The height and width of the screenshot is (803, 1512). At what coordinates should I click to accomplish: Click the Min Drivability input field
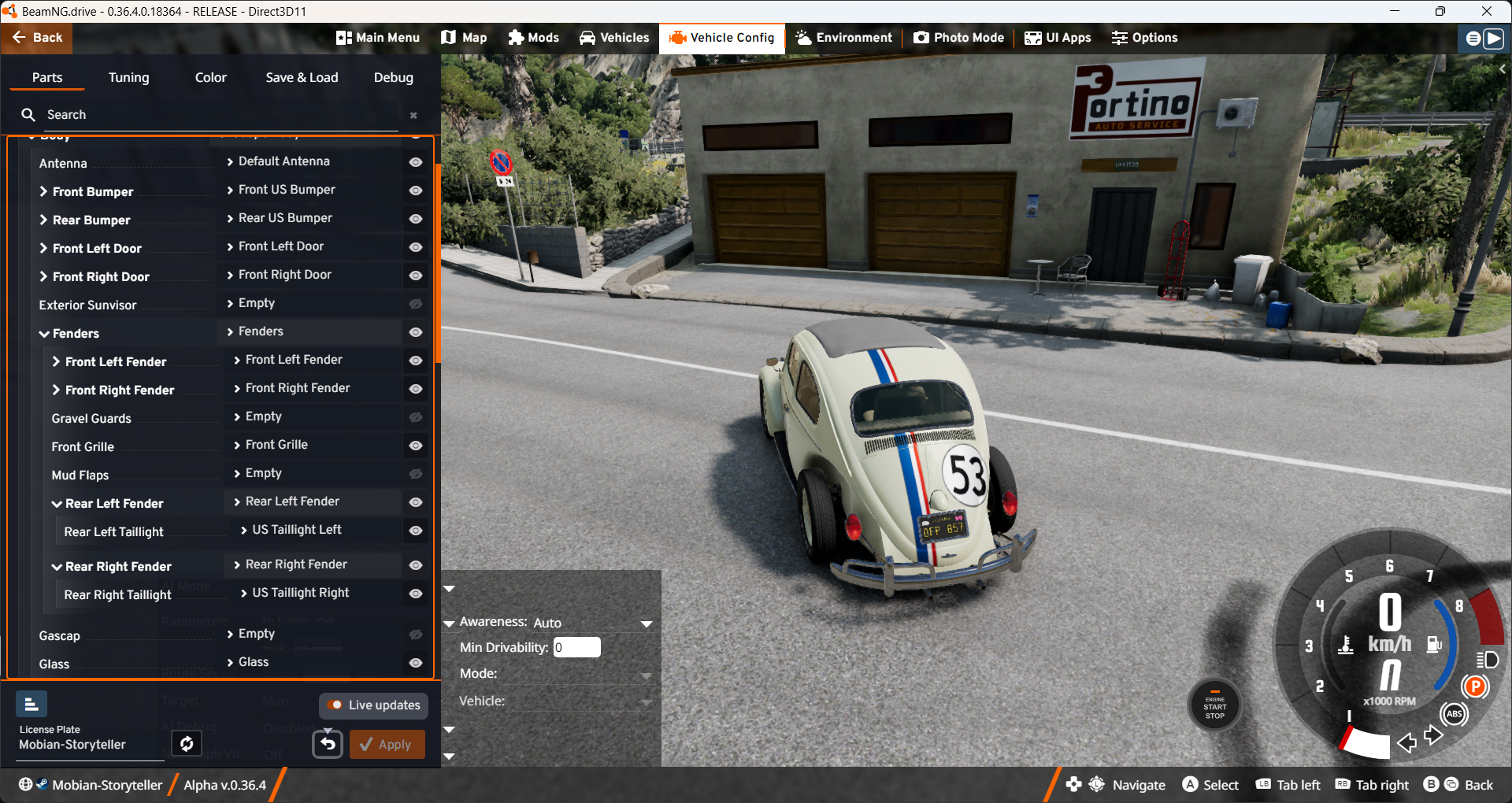(577, 647)
